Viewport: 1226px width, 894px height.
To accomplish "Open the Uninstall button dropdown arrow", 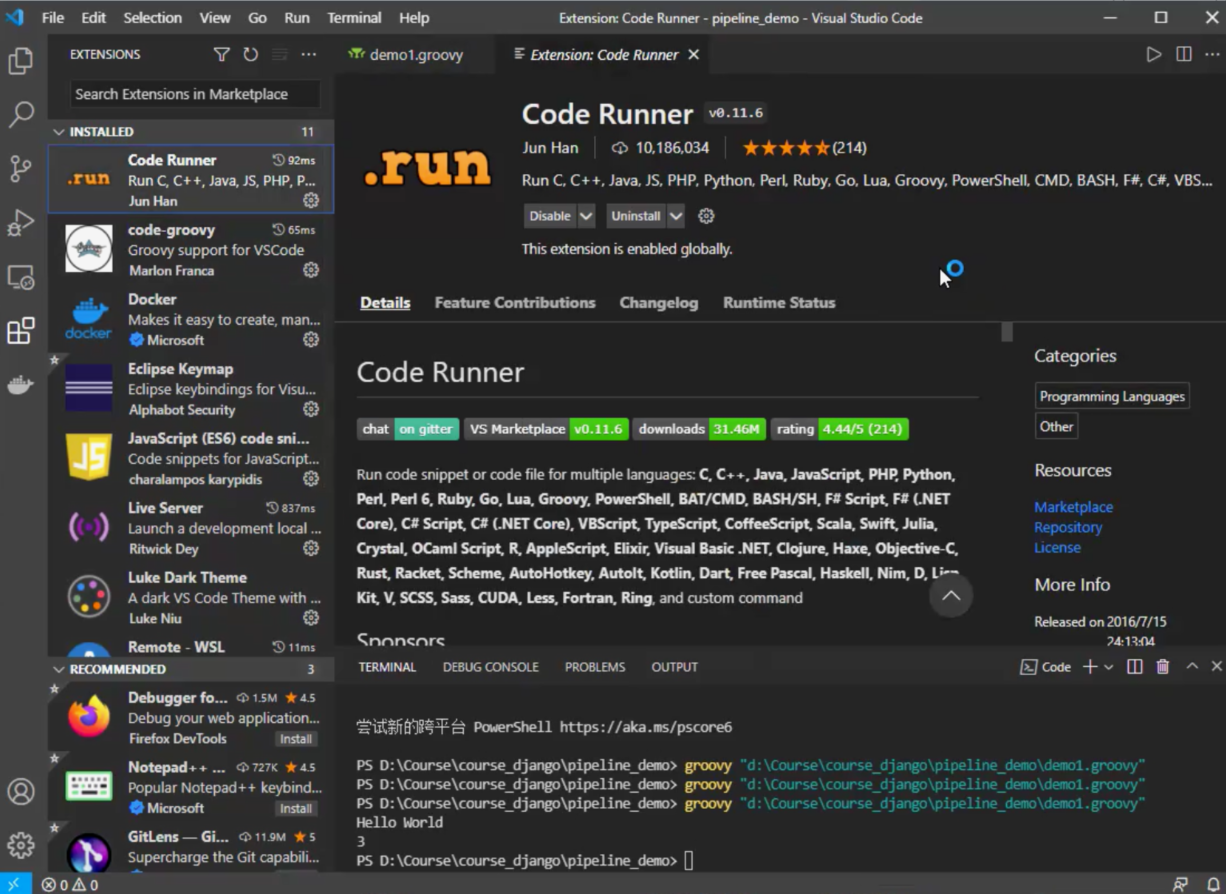I will pos(676,216).
